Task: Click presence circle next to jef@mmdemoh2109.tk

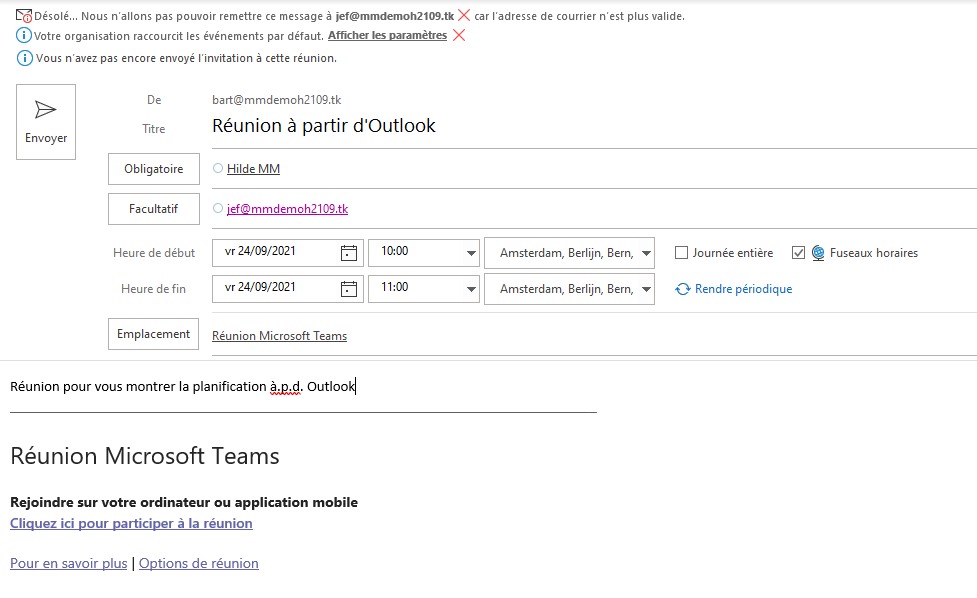Action: pyautogui.click(x=218, y=208)
